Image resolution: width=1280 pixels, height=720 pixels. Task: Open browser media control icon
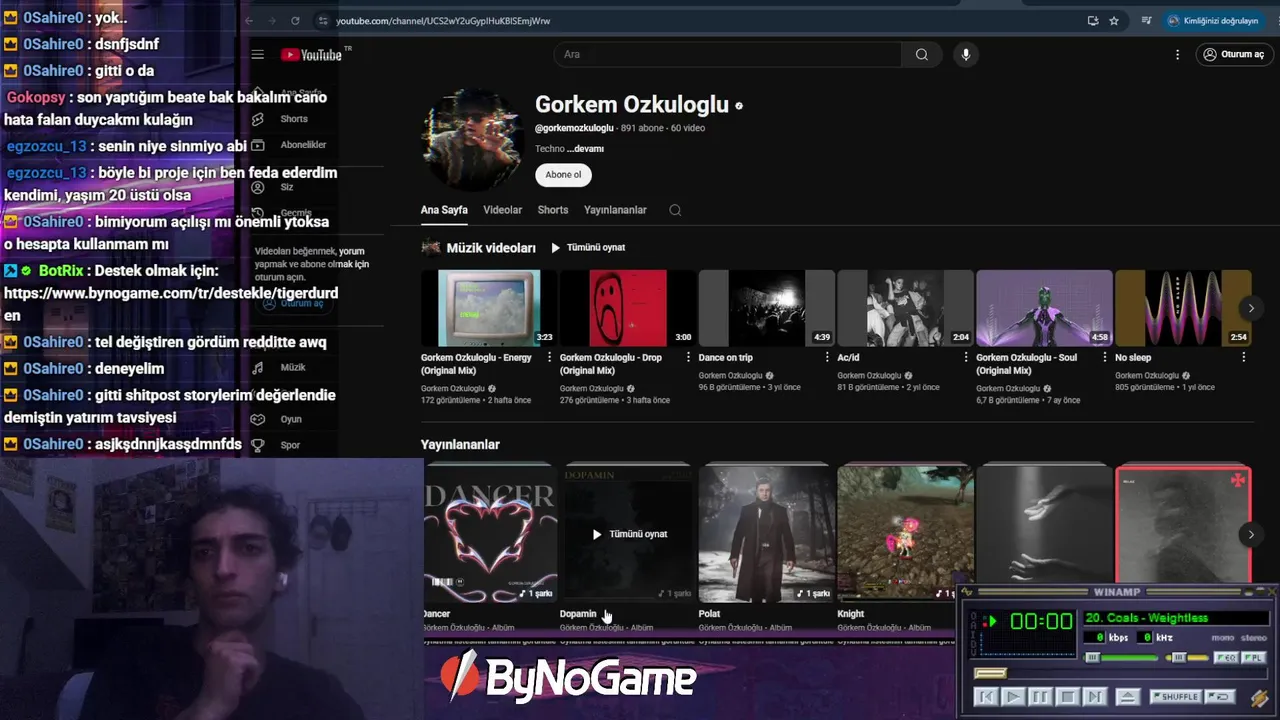coord(1146,21)
